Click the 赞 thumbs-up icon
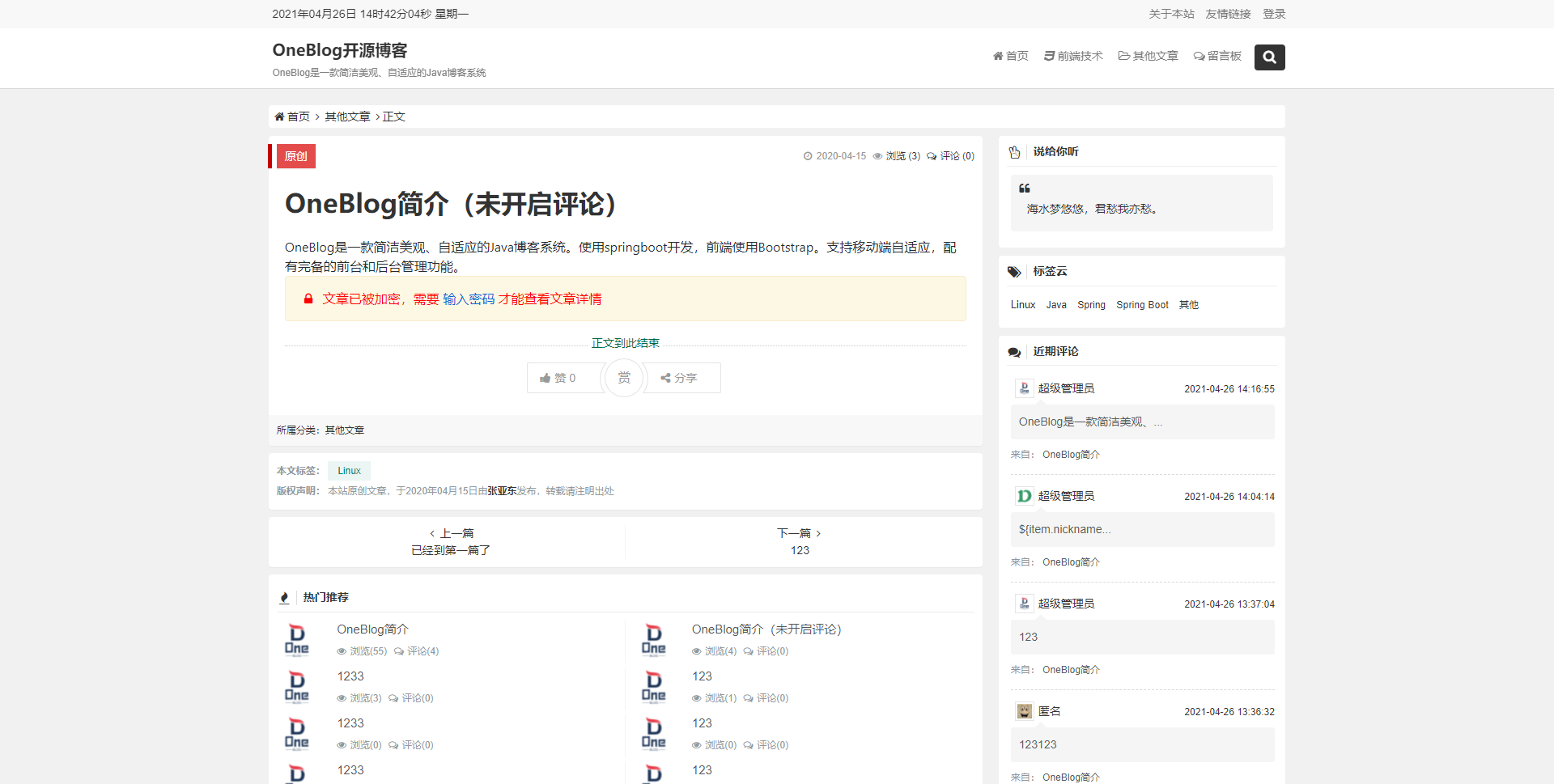1554x784 pixels. [x=546, y=378]
